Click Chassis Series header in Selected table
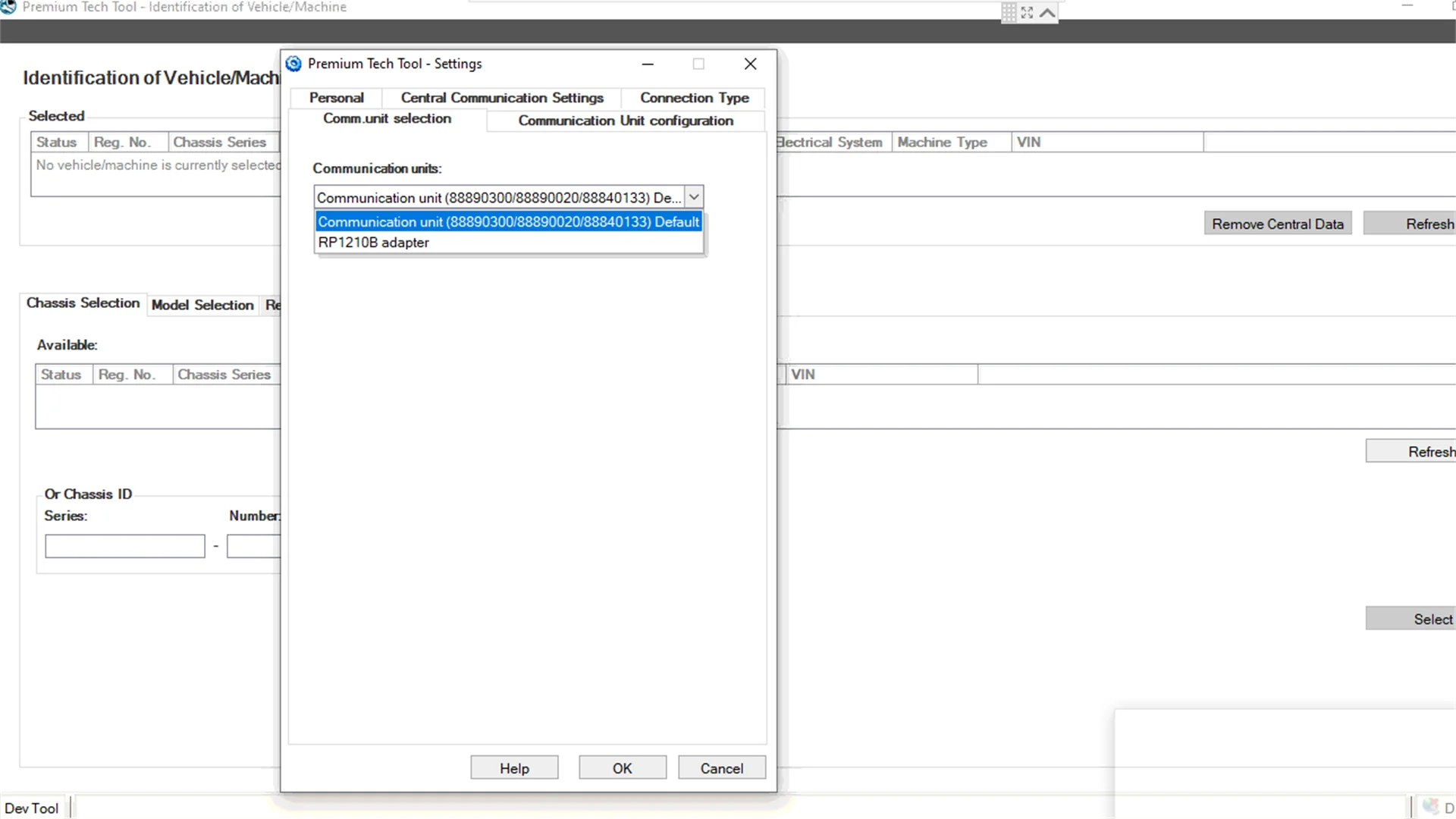 click(x=224, y=143)
